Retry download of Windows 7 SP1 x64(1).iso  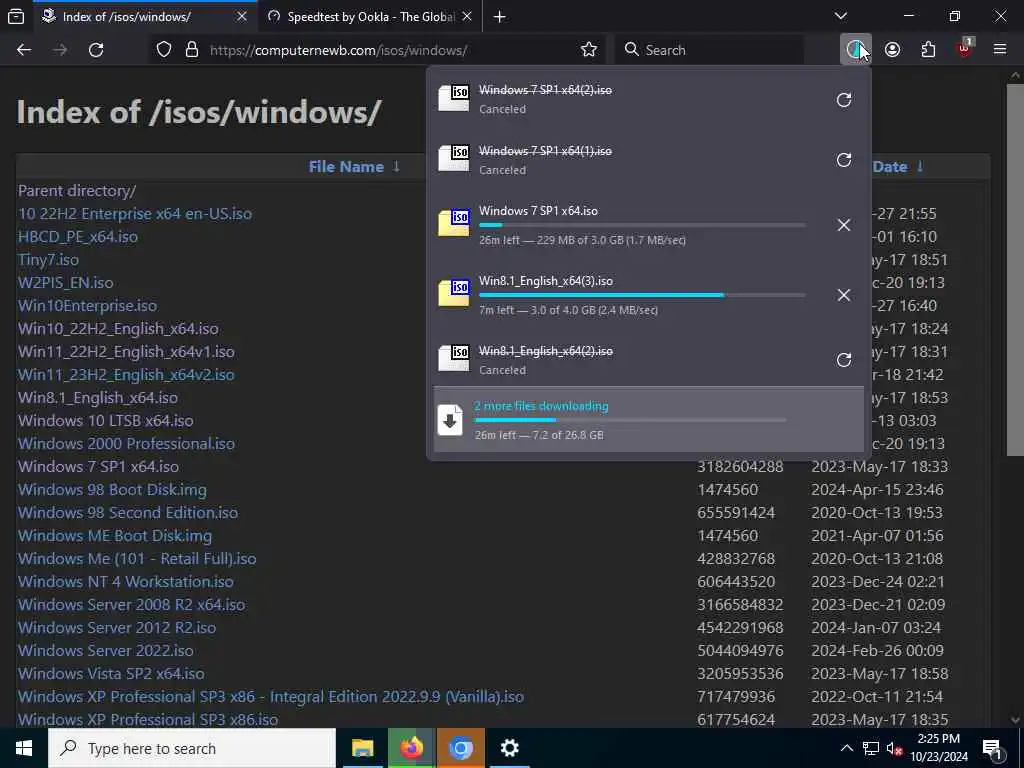pos(844,160)
